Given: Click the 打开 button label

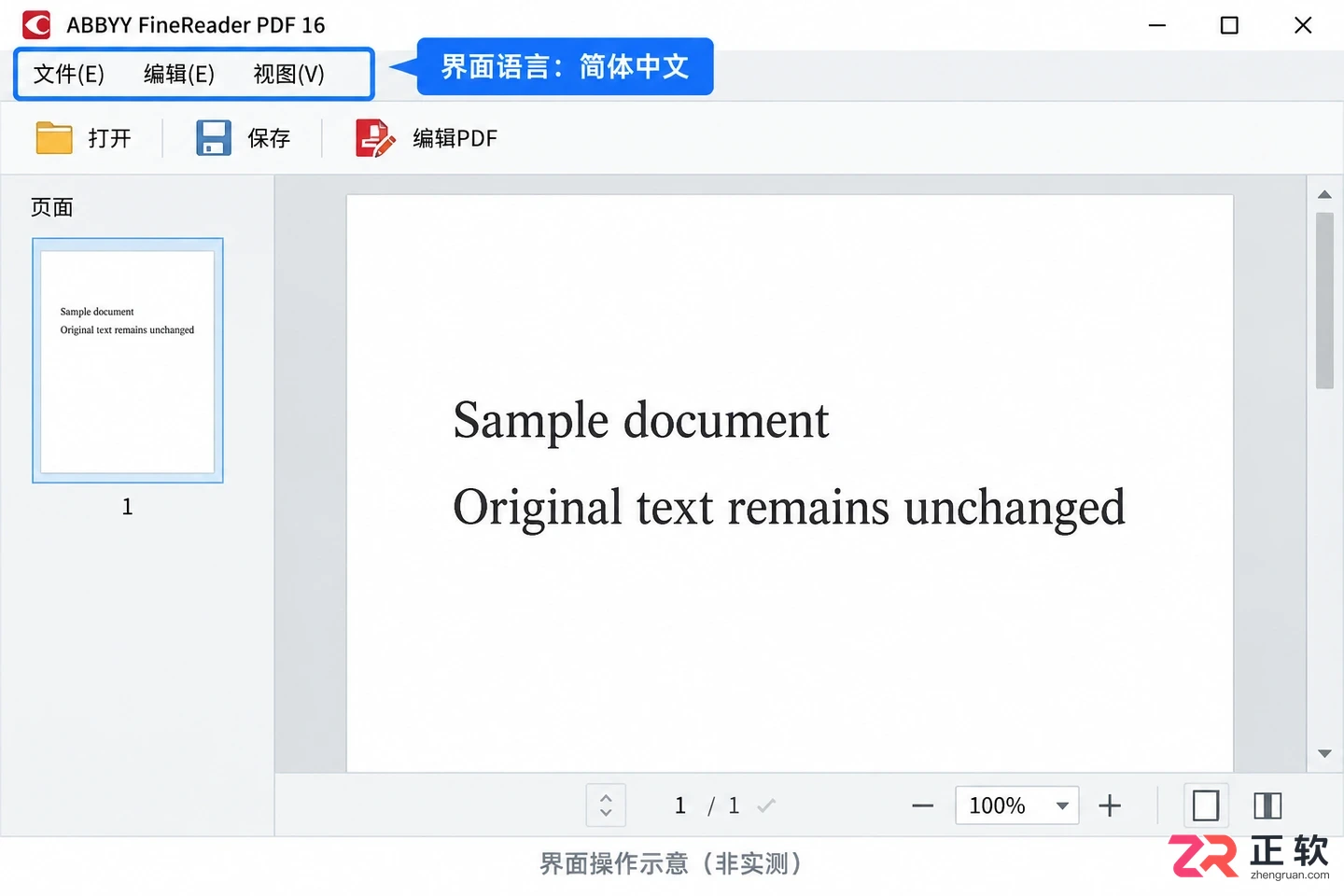Looking at the screenshot, I should tap(110, 138).
